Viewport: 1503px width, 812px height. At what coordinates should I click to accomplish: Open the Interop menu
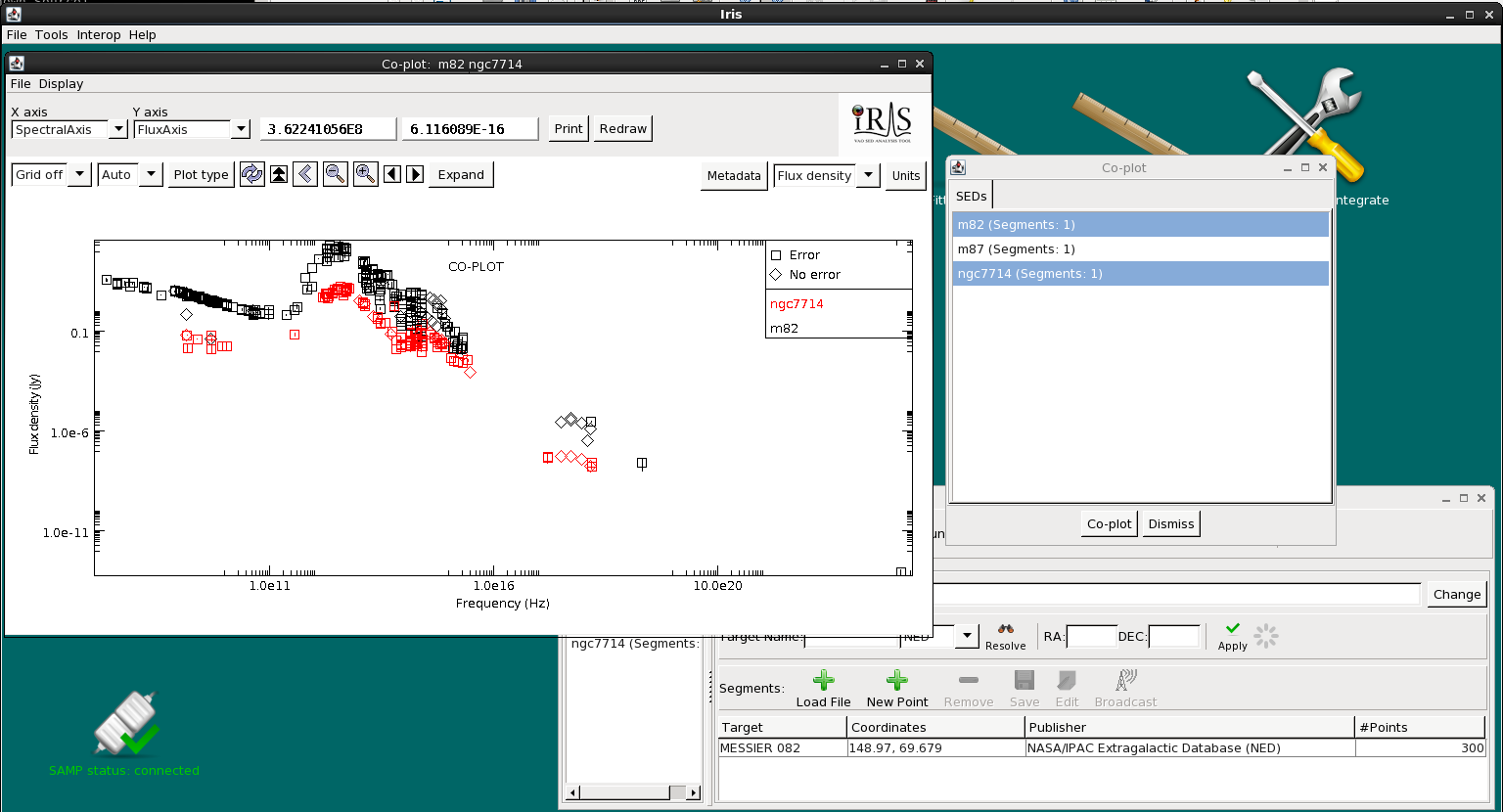point(99,34)
